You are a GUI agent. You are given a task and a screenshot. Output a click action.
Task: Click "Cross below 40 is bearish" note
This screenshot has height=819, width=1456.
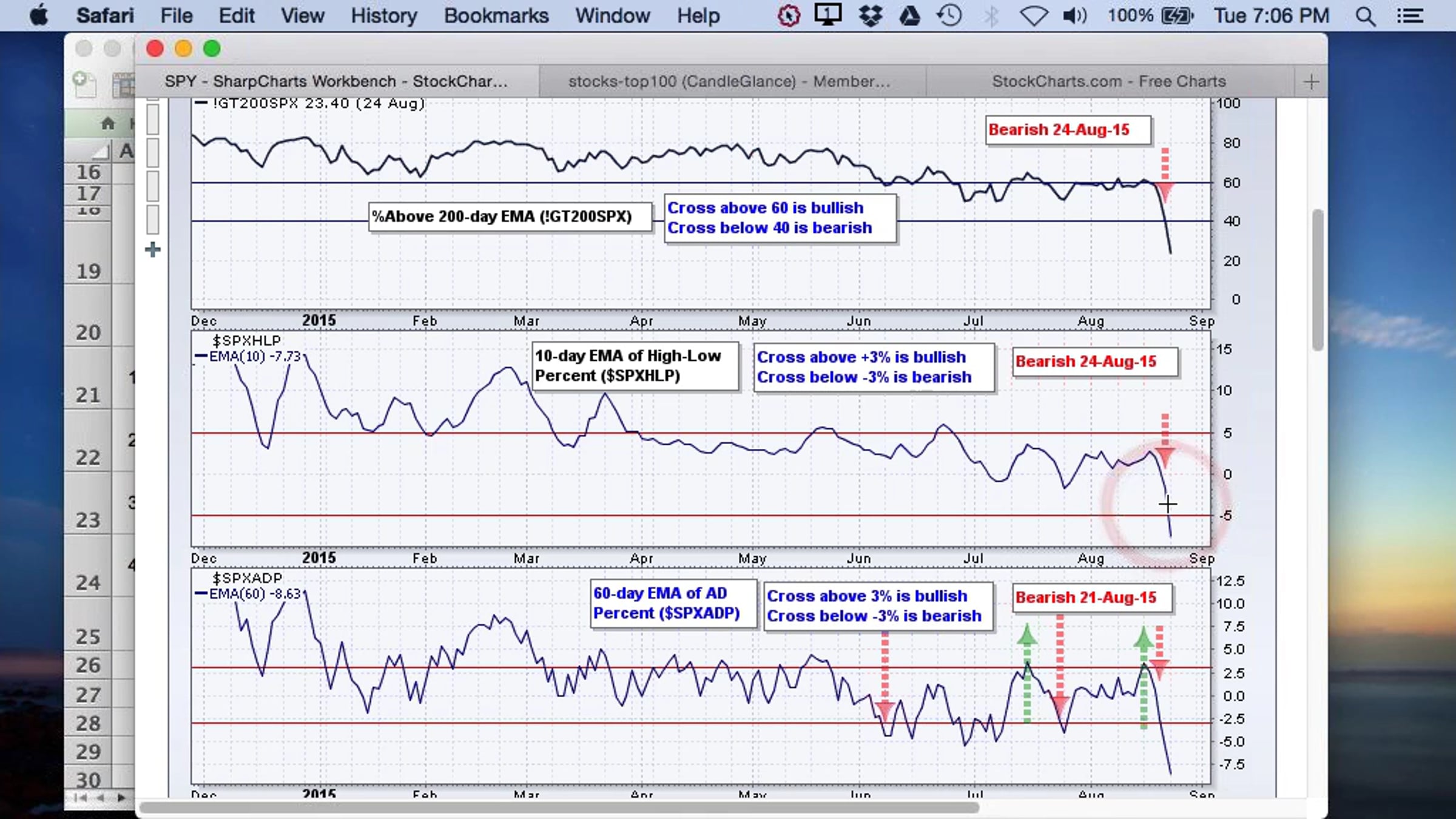click(x=770, y=228)
